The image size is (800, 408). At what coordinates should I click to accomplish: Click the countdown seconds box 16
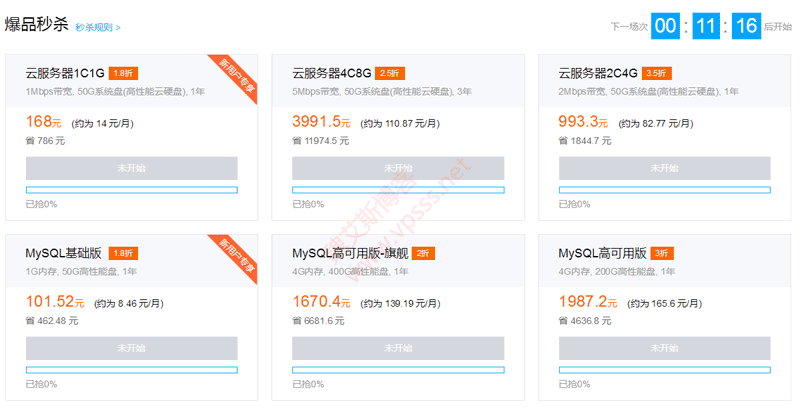click(x=746, y=26)
